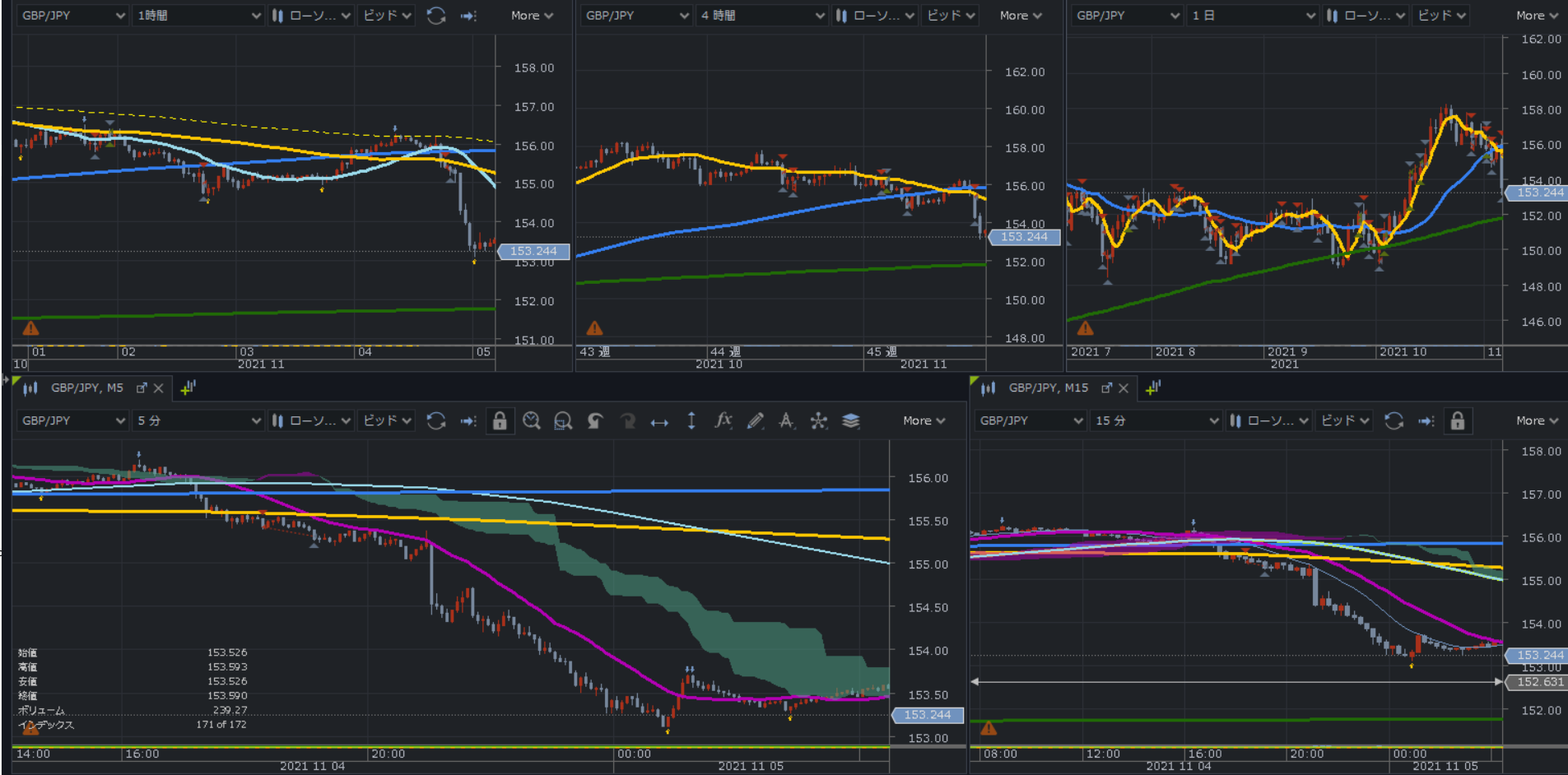This screenshot has height=775, width=1568.
Task: Select the pencil drawing tool
Action: [755, 420]
